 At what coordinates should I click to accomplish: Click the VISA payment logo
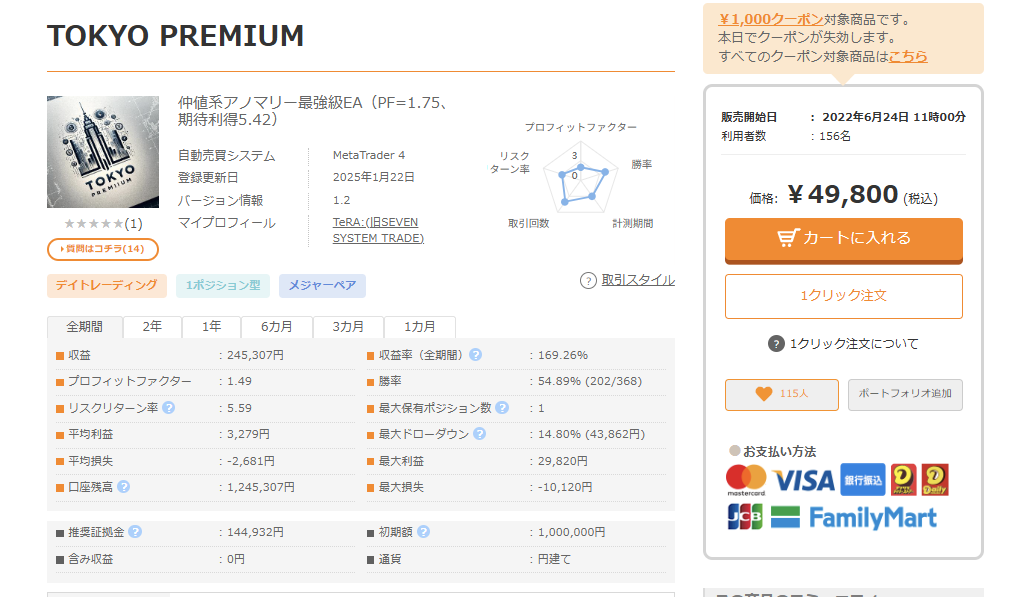point(803,480)
